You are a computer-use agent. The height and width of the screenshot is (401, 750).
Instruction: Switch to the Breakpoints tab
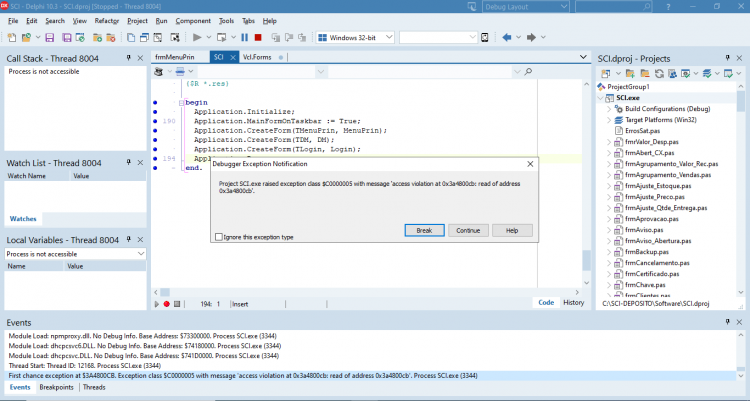(x=56, y=387)
